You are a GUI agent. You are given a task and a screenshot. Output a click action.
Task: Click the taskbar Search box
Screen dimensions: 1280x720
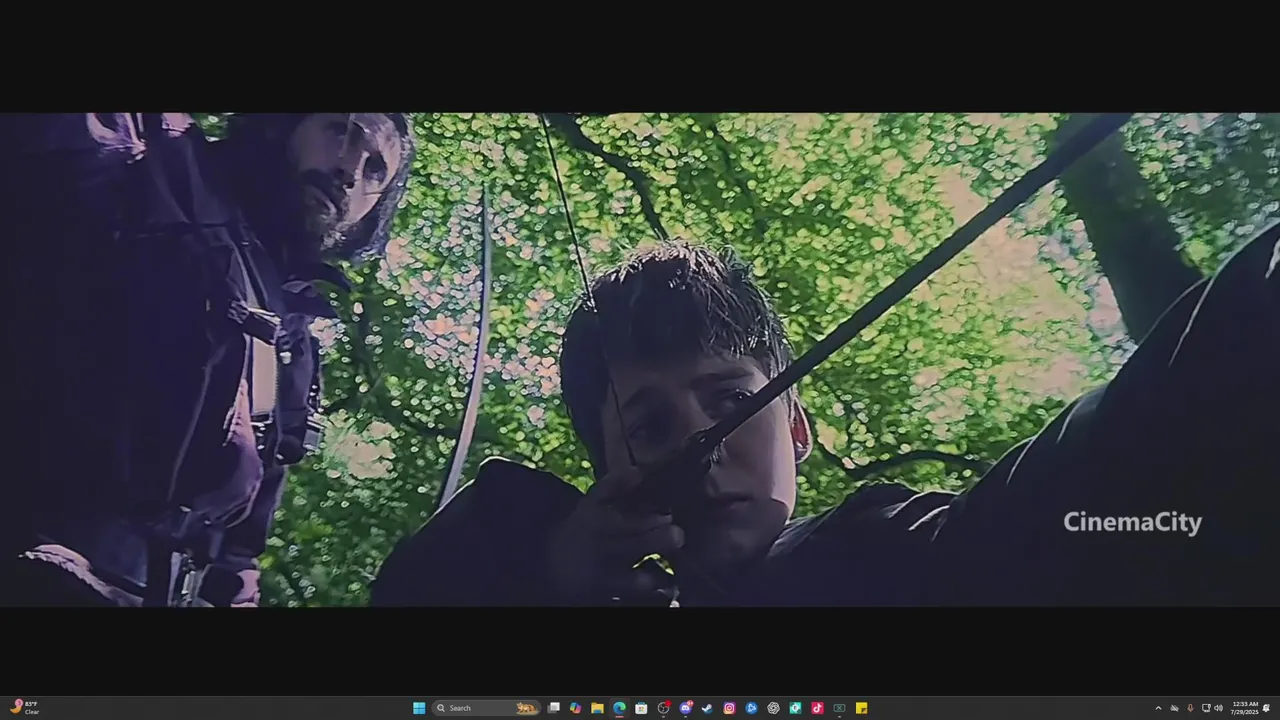click(486, 708)
